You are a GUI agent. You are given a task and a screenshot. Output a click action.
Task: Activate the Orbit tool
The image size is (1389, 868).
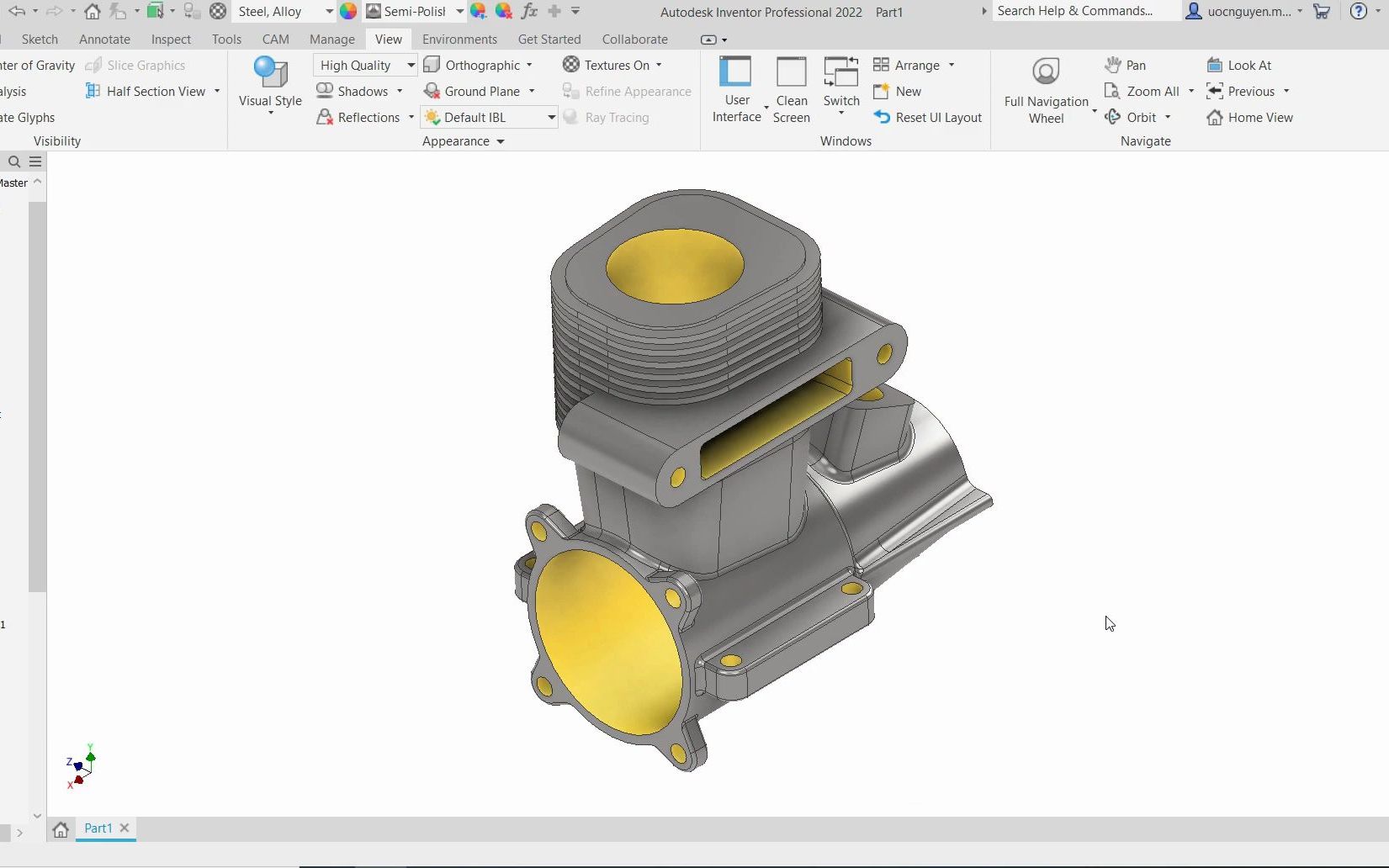1137,117
